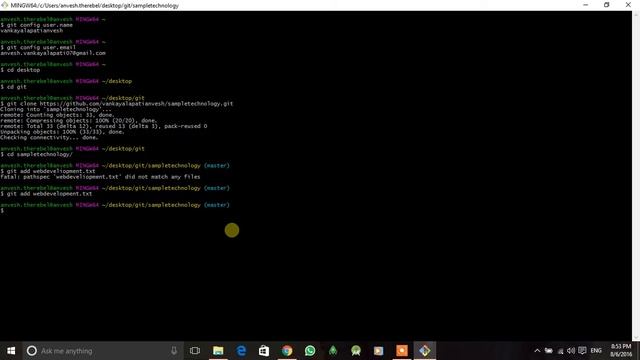Open the media player taskbar icon
This screenshot has width=640, height=360.
coord(379,351)
